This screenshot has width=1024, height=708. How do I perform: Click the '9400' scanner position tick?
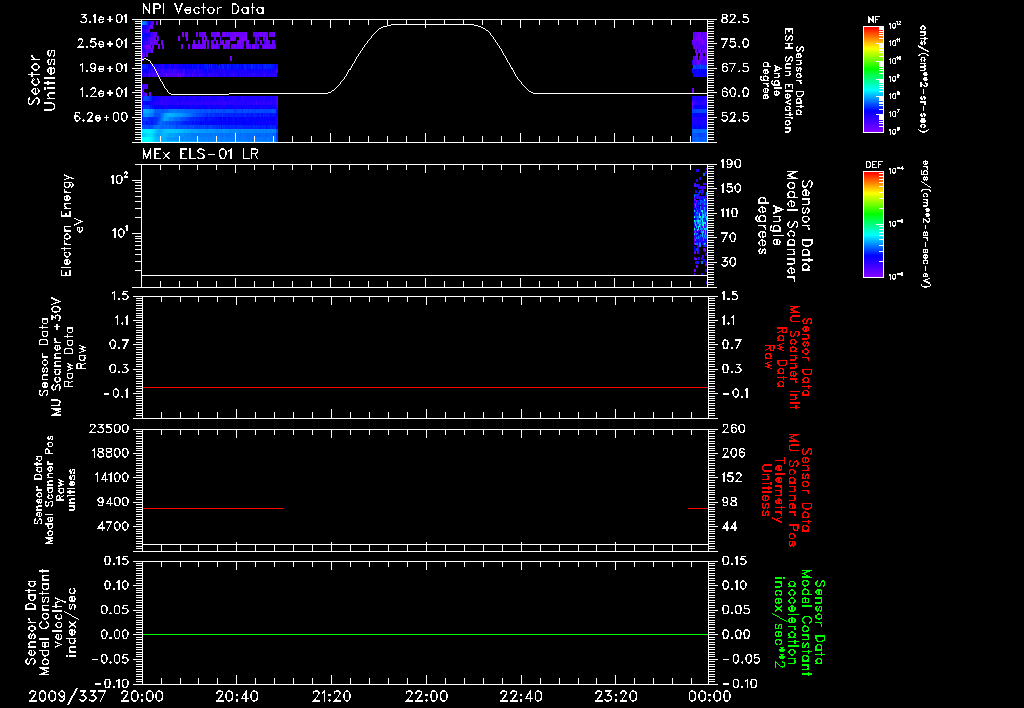pyautogui.click(x=112, y=502)
